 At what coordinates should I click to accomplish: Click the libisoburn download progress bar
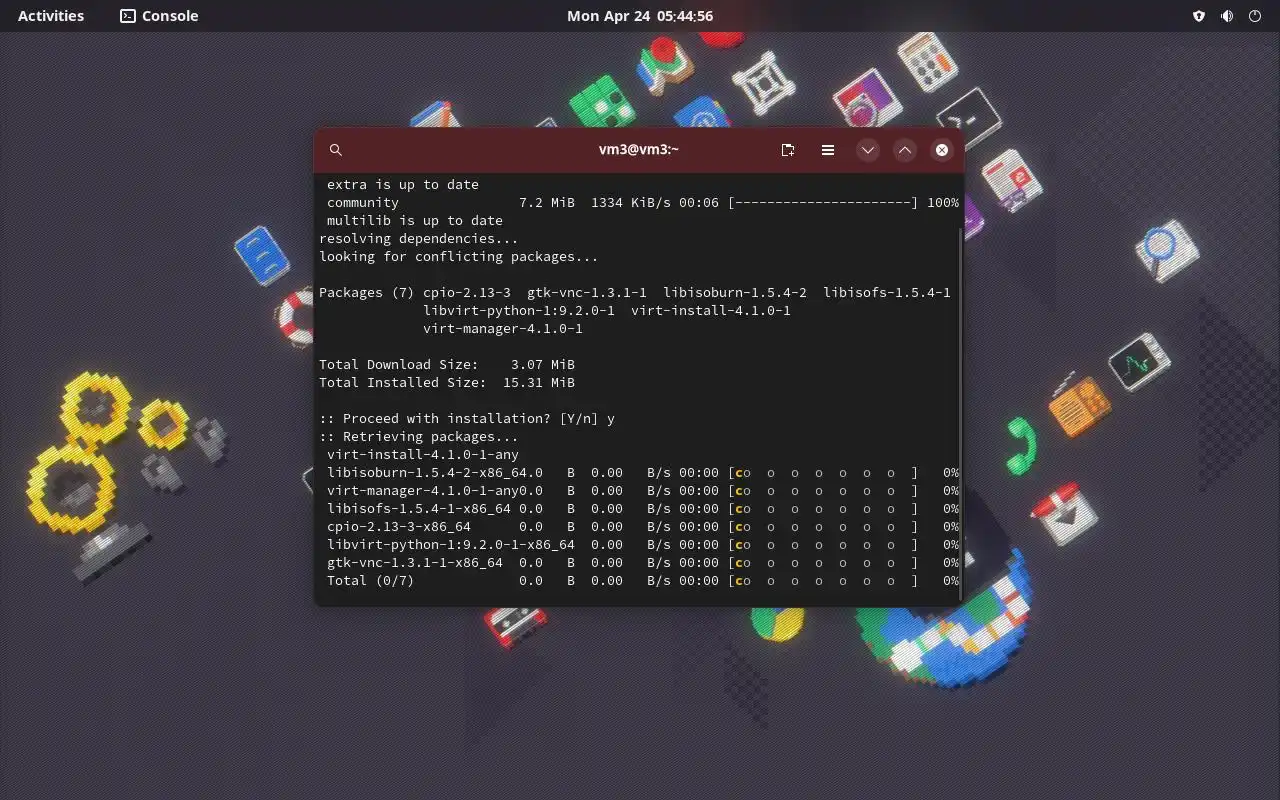[x=823, y=473]
